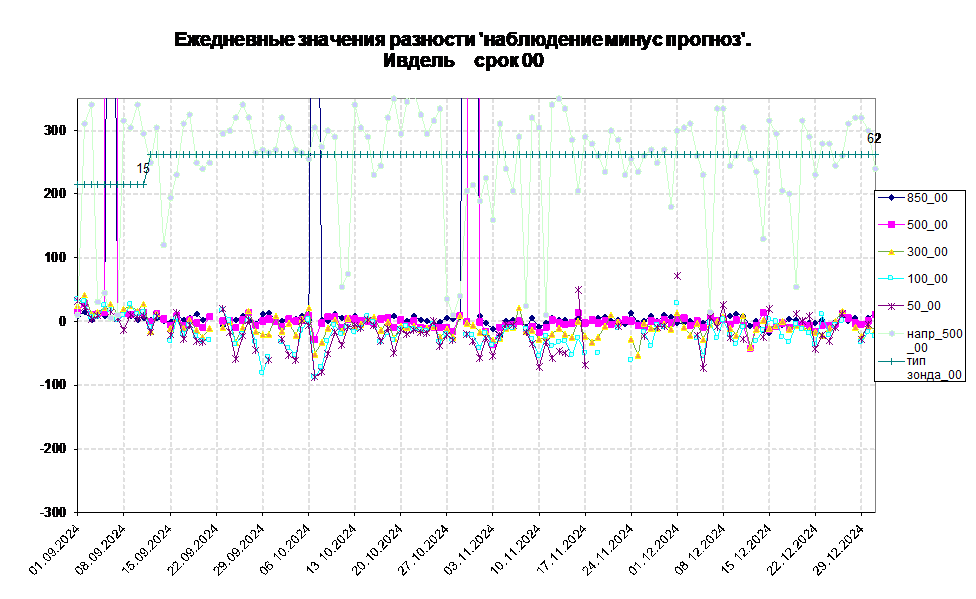976x599 pixels.
Task: Click the 850_00 legend entry
Action: pyautogui.click(x=926, y=198)
